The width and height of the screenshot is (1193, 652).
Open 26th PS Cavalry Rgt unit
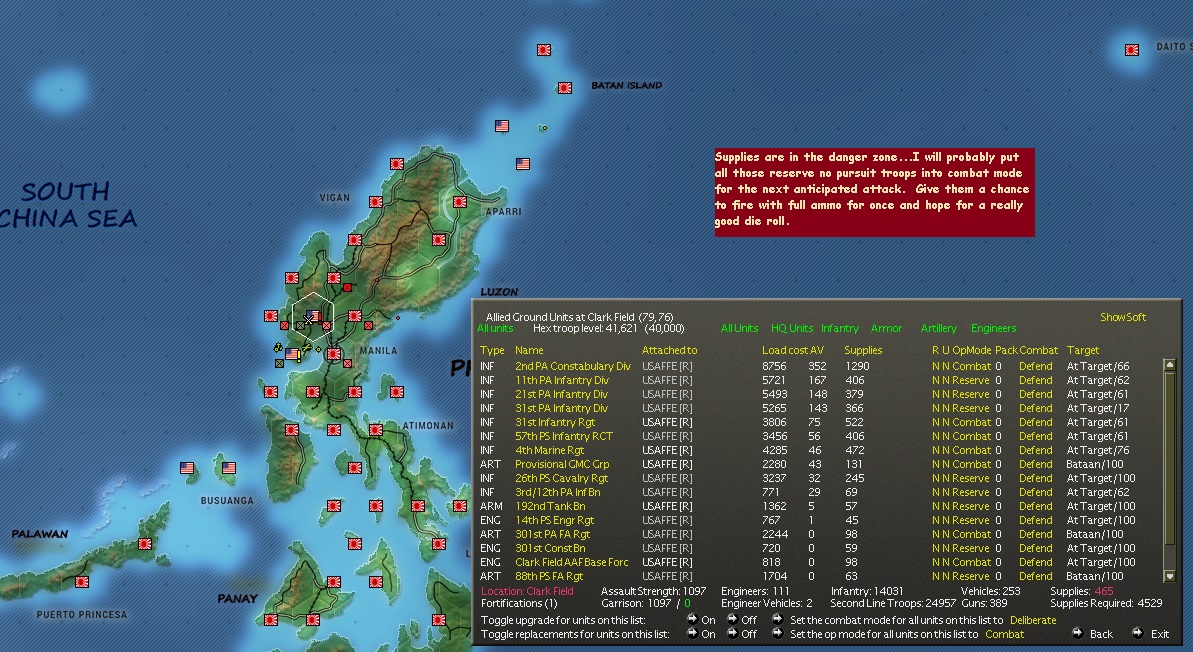(x=561, y=478)
